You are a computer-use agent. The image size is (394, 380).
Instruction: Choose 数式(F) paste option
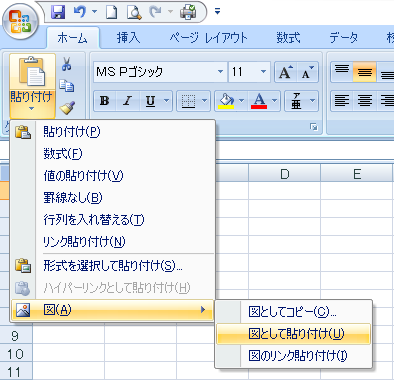tap(113, 154)
